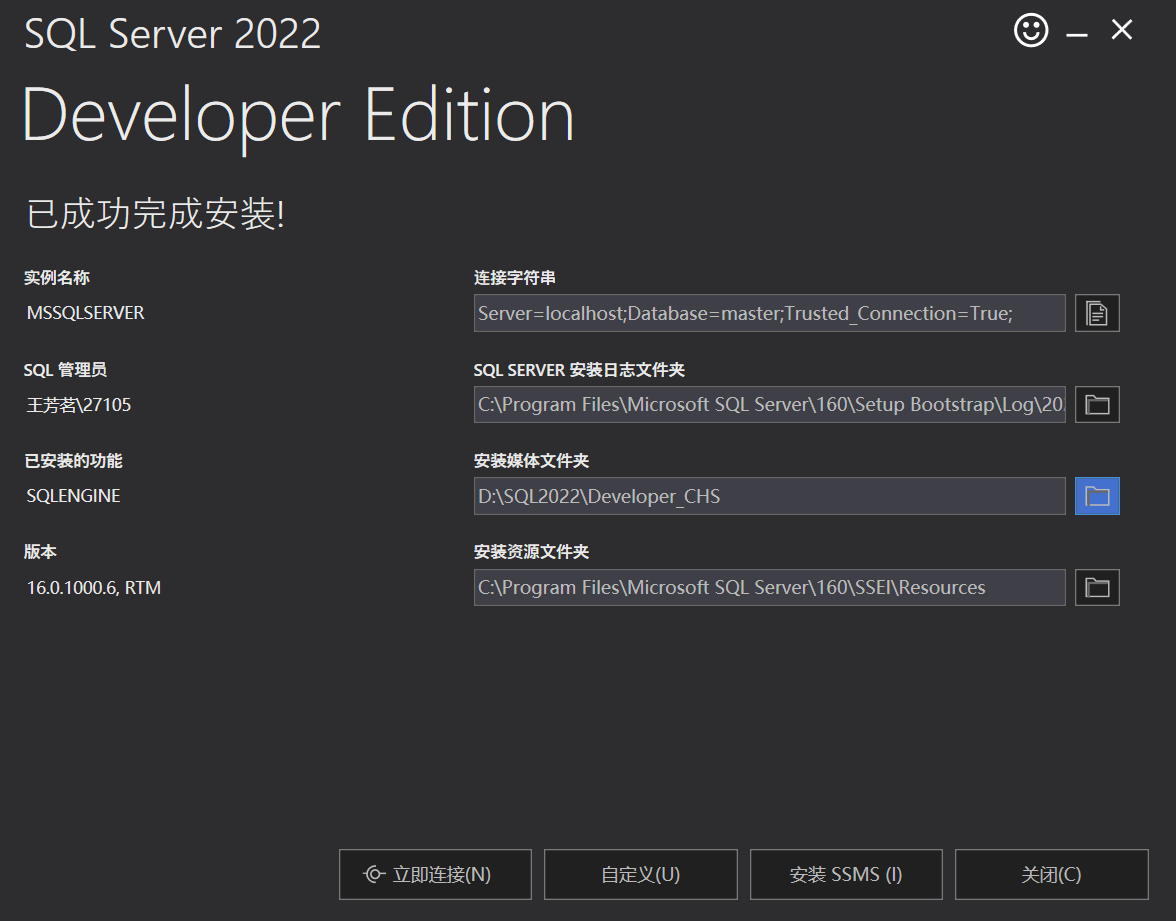Select the D:\SQL2022\Developer_CHS path field

[x=770, y=496]
